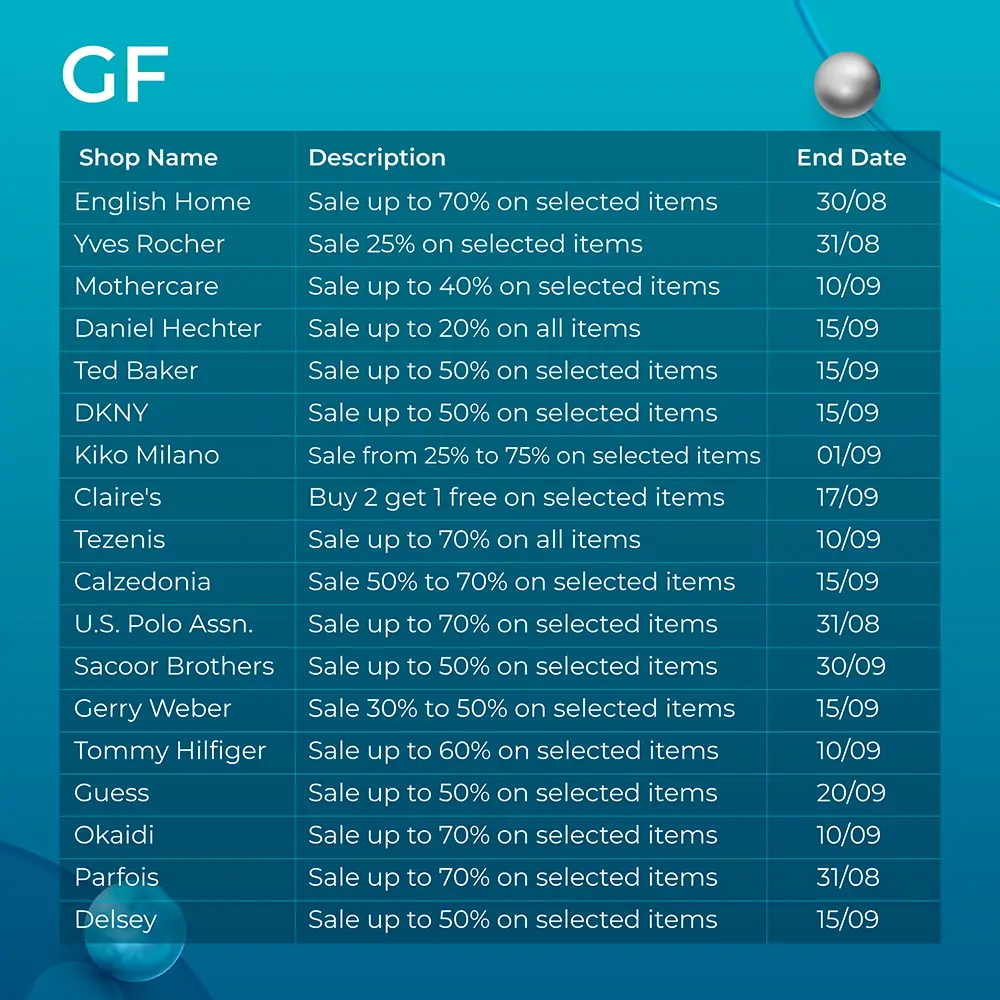
Task: Click the Calzedonia 50% to 70% description
Action: [x=522, y=582]
